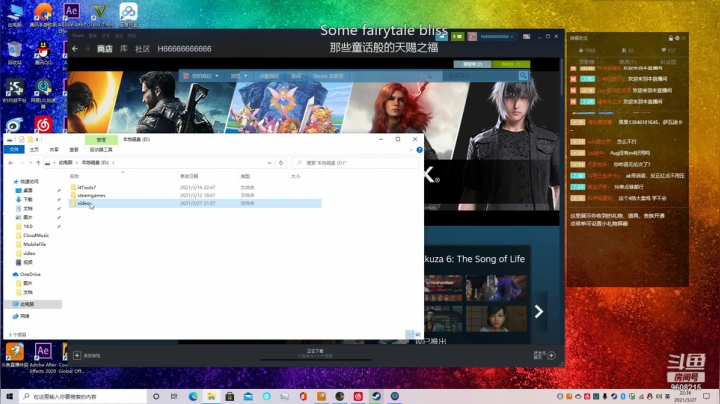This screenshot has width=720, height=404.
Task: Click Steam store search magnifier
Action: (x=523, y=76)
